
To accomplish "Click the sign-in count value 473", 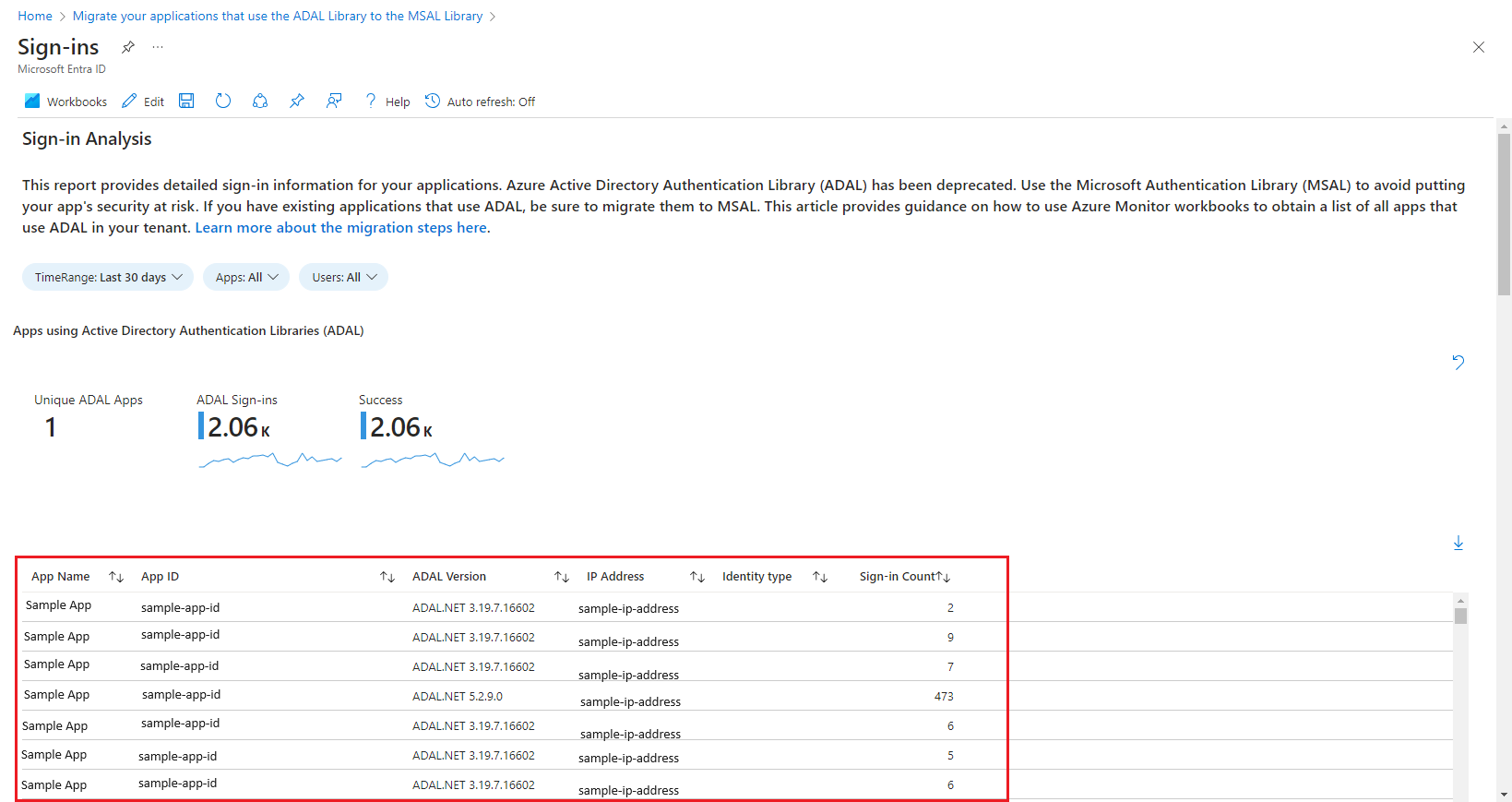I will point(944,697).
